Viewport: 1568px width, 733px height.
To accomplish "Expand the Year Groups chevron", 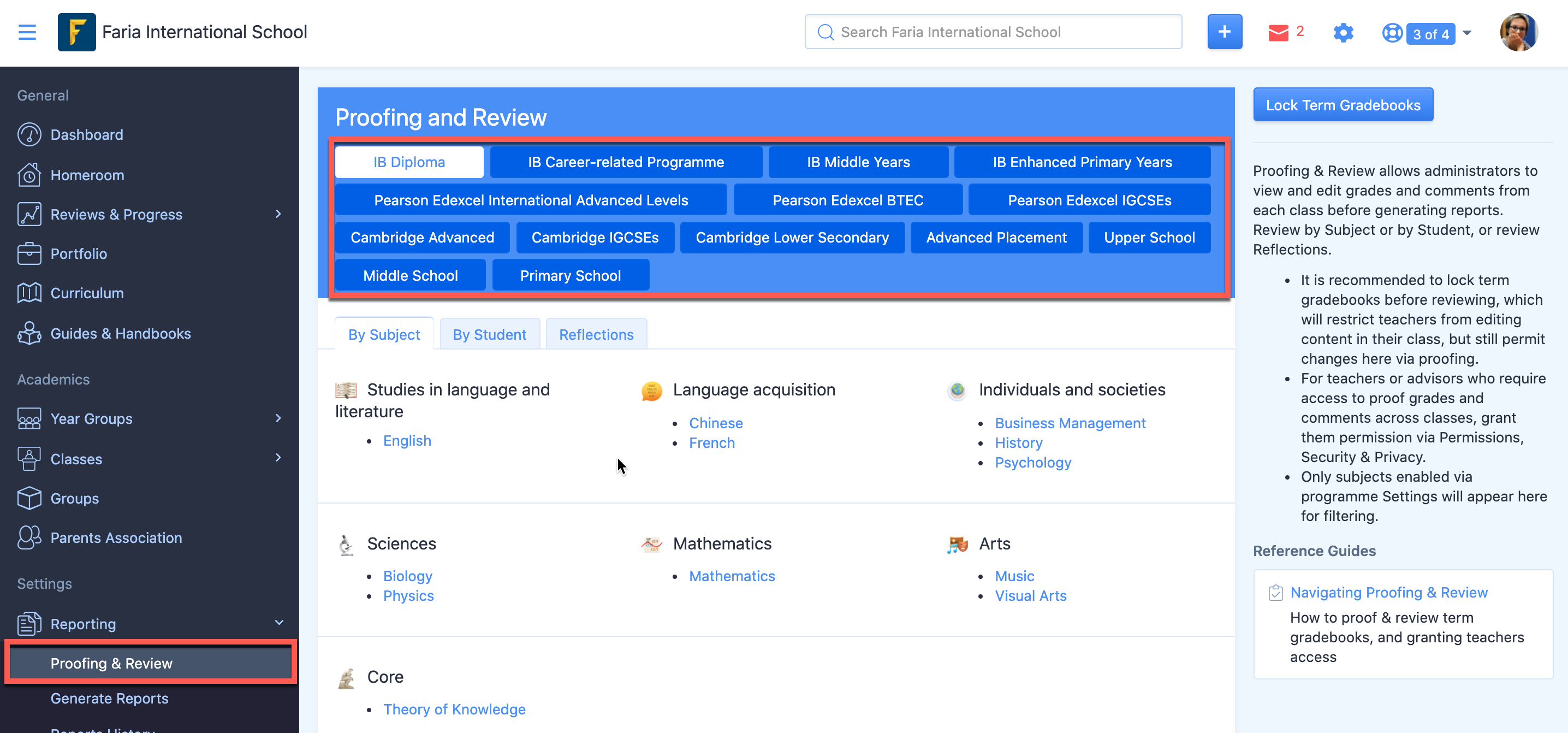I will tap(279, 418).
